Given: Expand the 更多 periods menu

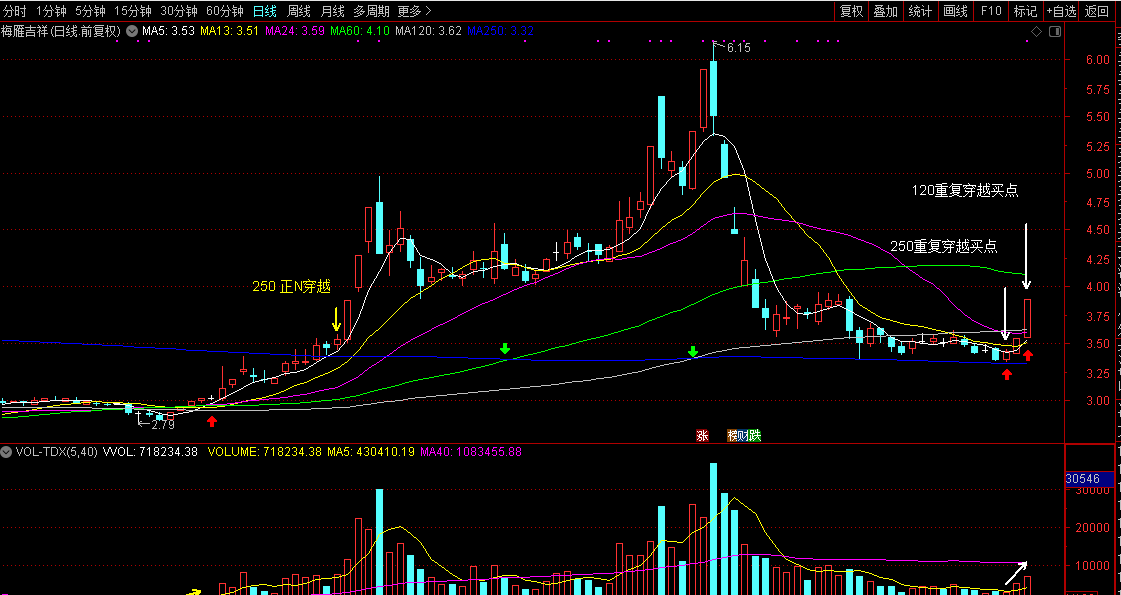Looking at the screenshot, I should (415, 11).
